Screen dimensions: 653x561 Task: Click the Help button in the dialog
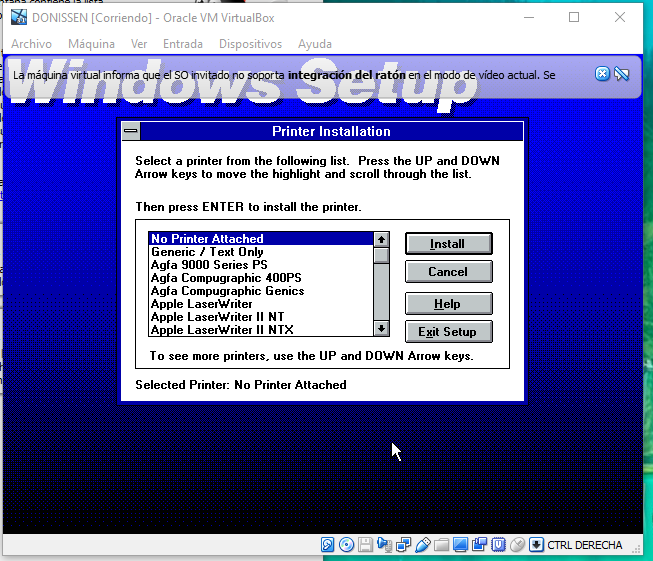pyautogui.click(x=448, y=304)
